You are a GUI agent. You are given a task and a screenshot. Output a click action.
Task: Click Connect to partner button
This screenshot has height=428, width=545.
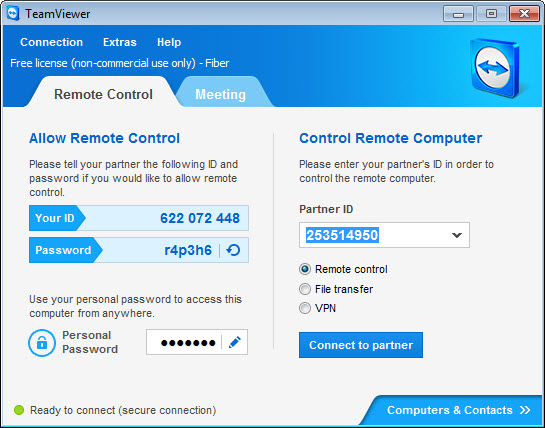coord(361,345)
